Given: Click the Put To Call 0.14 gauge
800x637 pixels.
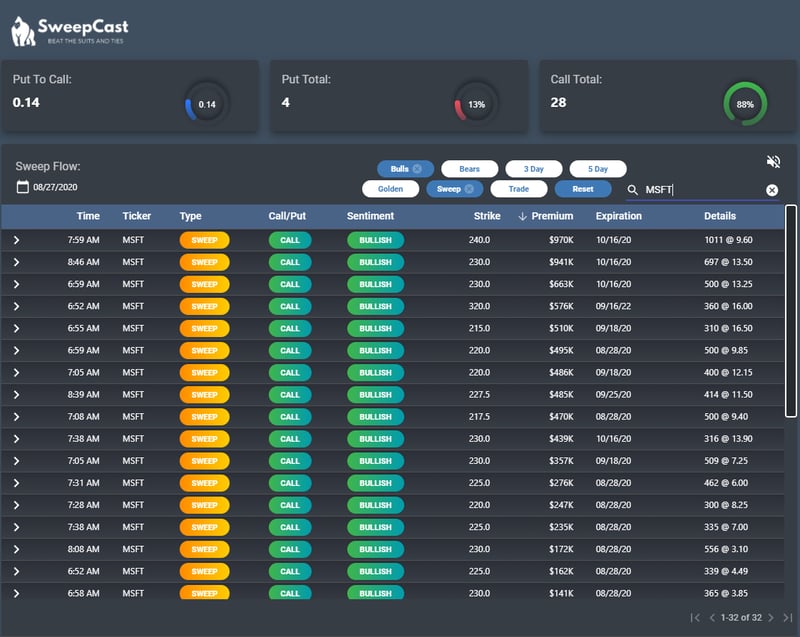Looking at the screenshot, I should pos(207,104).
